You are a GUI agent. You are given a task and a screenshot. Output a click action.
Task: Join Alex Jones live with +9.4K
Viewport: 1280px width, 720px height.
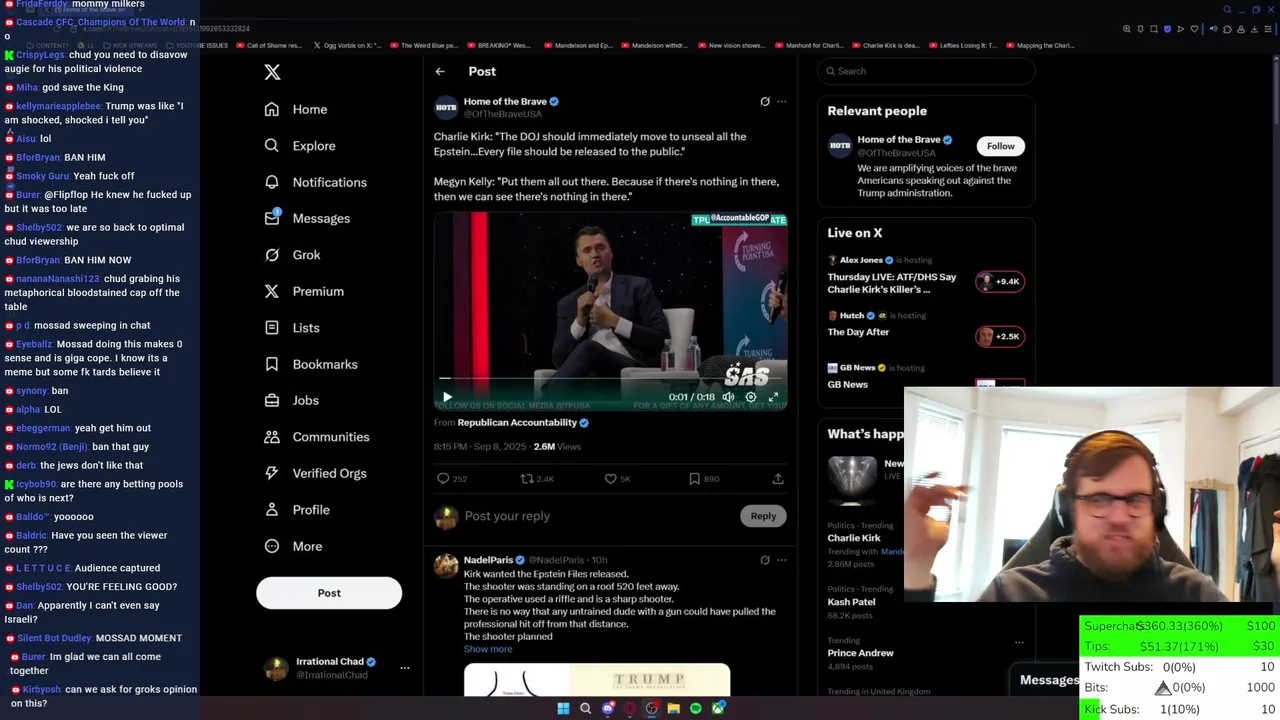[x=1000, y=281]
